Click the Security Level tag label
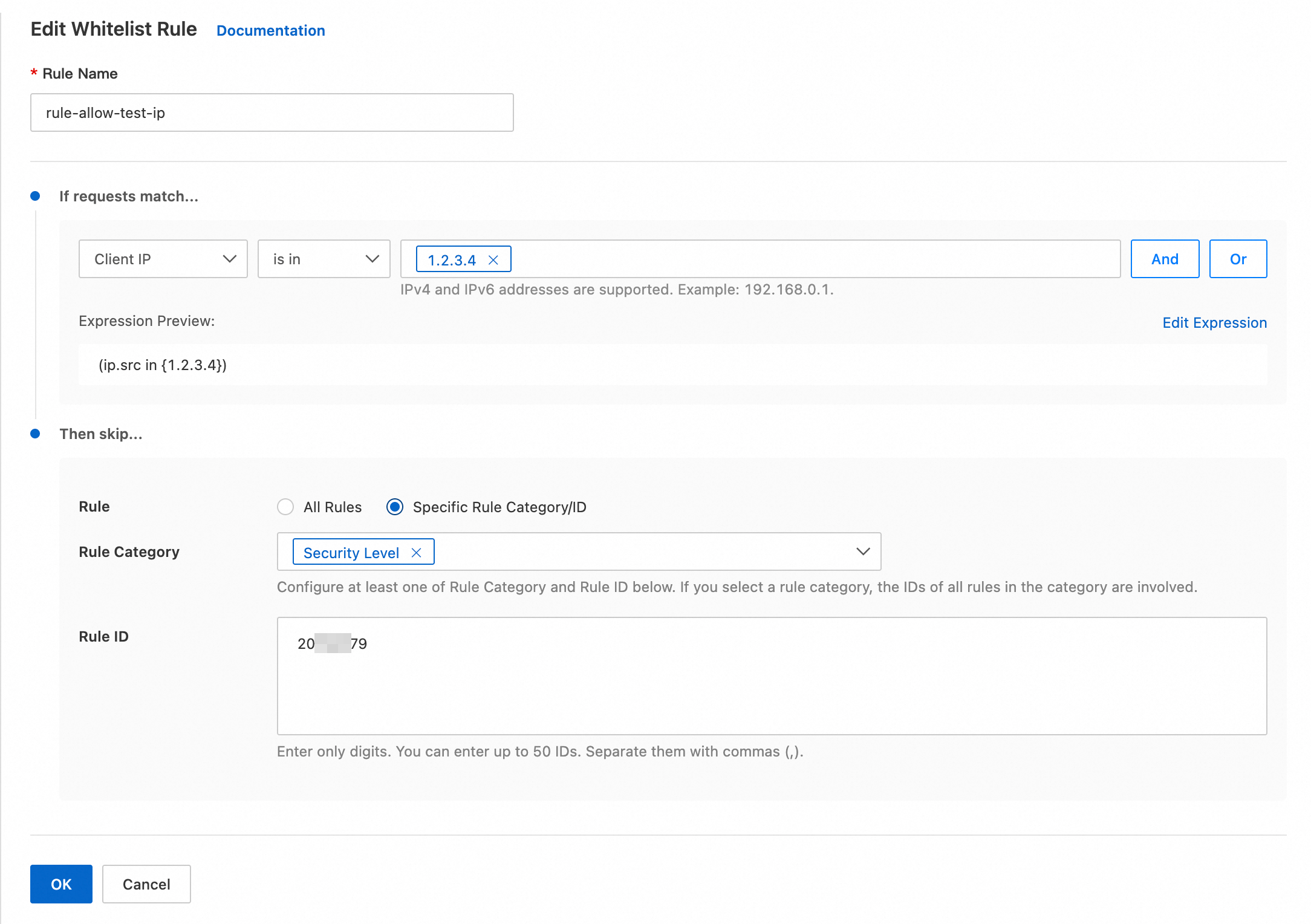The height and width of the screenshot is (924, 1311). (x=351, y=553)
